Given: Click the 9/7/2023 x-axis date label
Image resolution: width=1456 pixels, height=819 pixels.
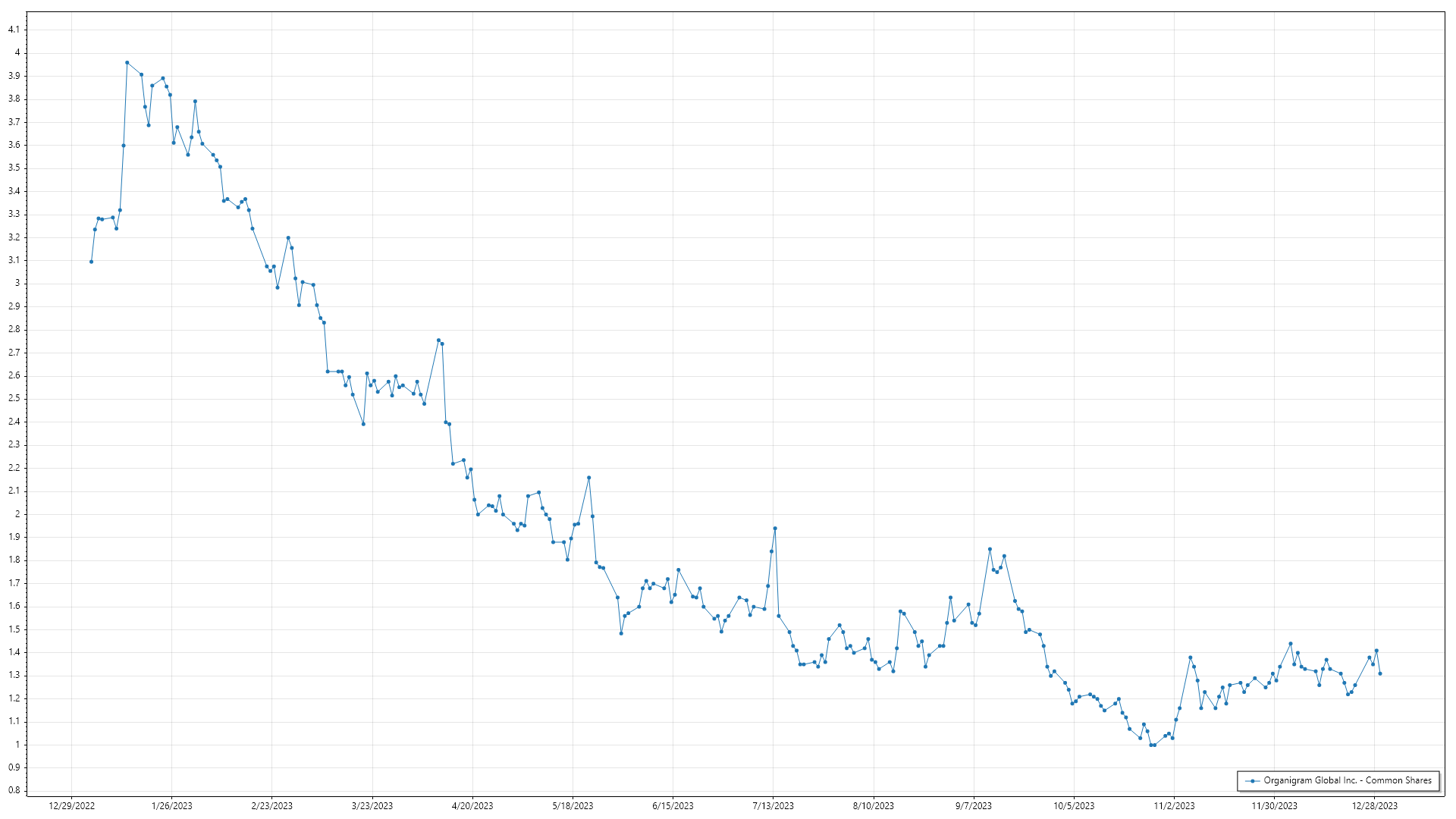Looking at the screenshot, I should [973, 805].
